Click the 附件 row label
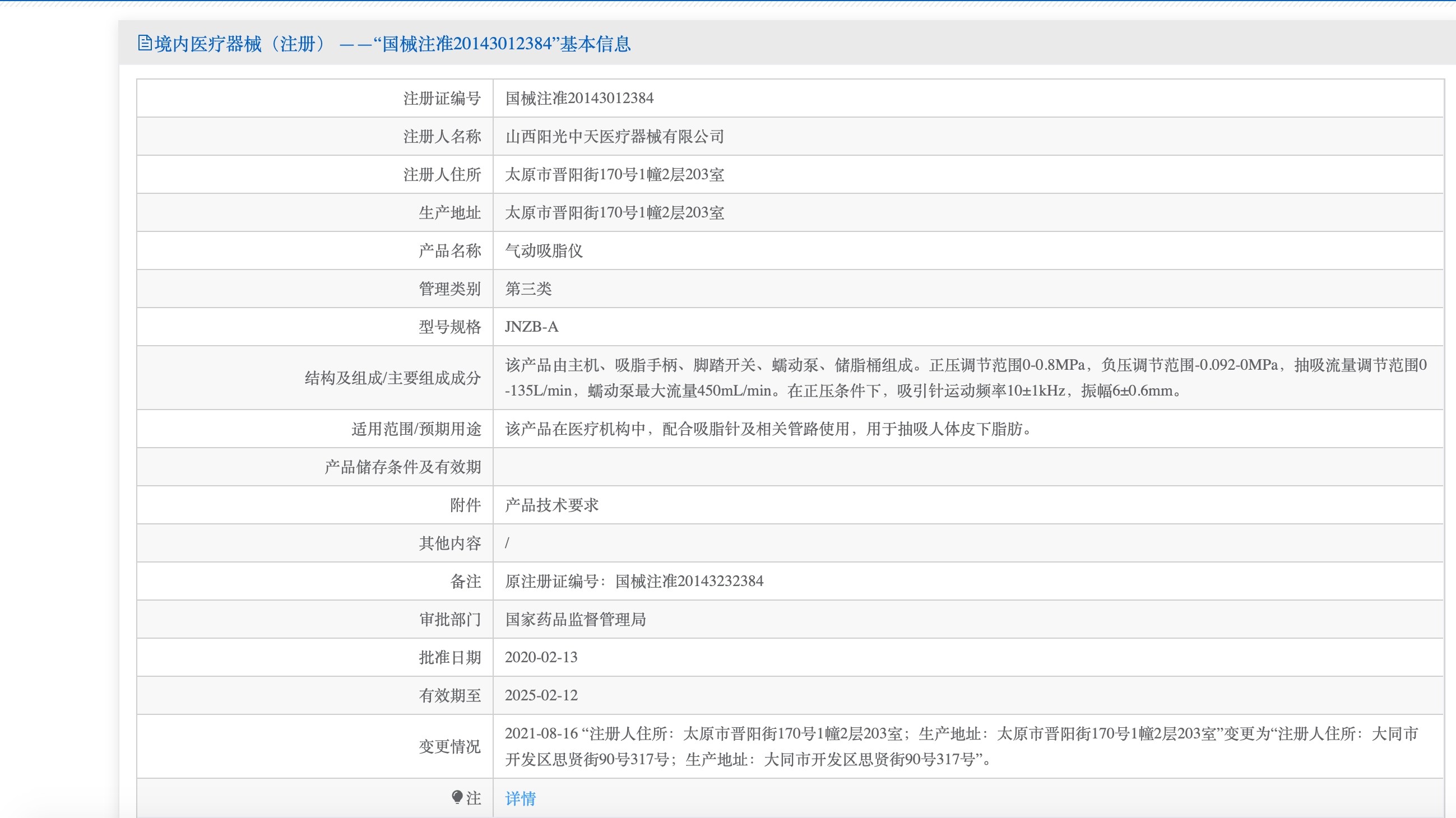This screenshot has height=818, width=1456. (466, 505)
